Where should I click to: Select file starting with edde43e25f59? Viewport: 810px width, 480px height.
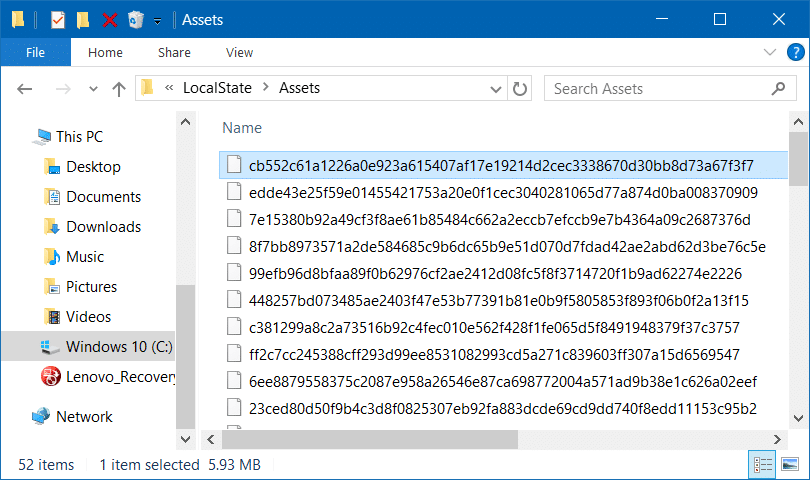pyautogui.click(x=503, y=193)
